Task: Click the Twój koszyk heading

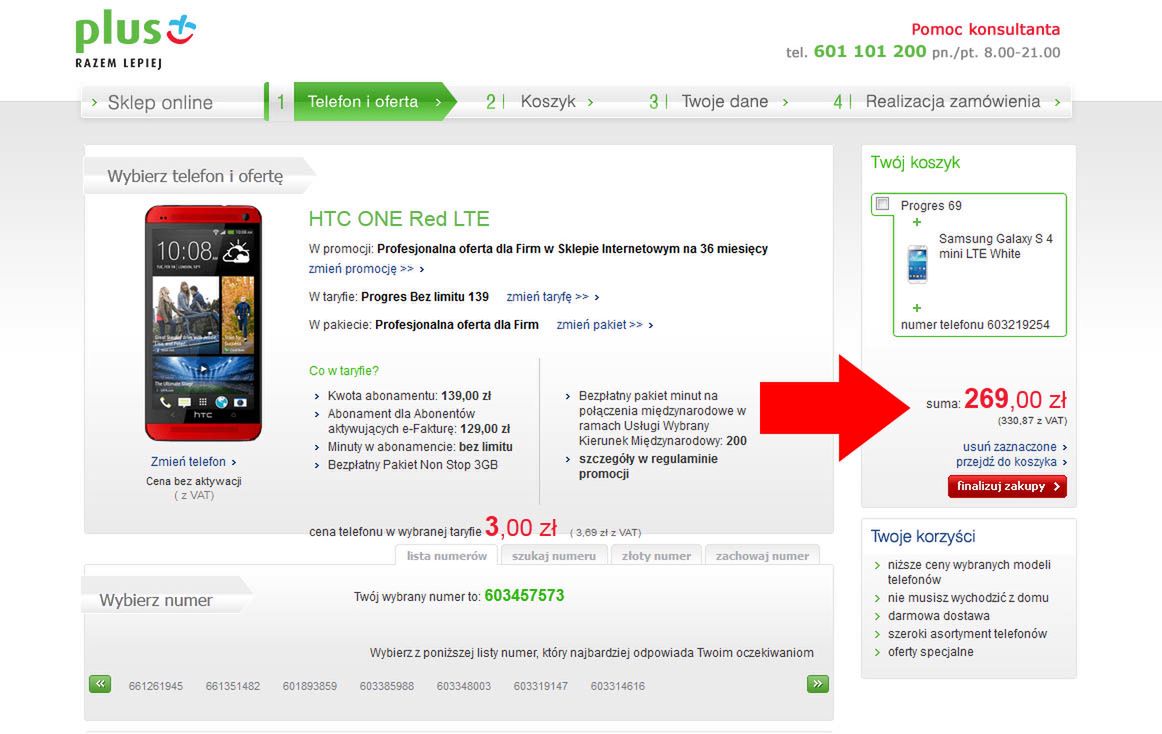Action: tap(915, 162)
